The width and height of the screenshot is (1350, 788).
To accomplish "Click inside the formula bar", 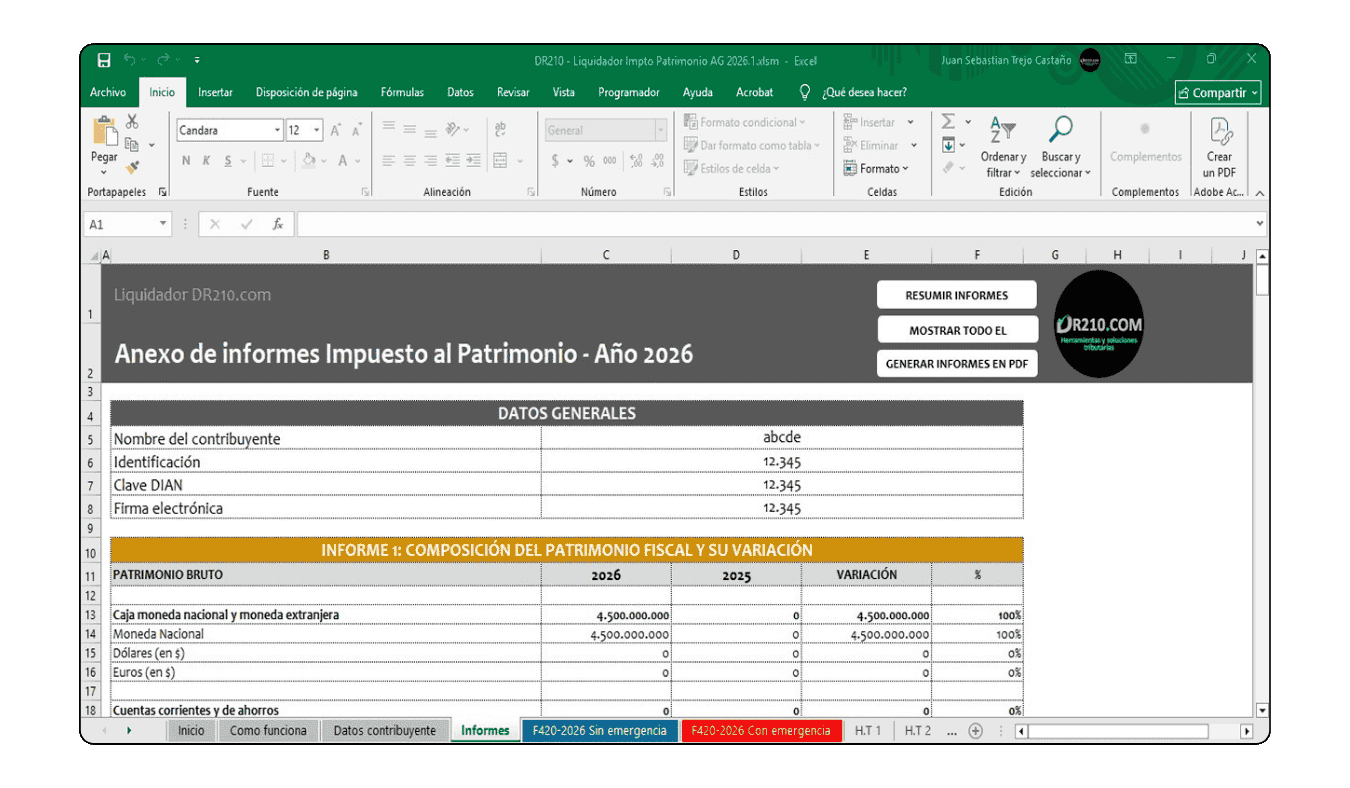I will coord(600,223).
